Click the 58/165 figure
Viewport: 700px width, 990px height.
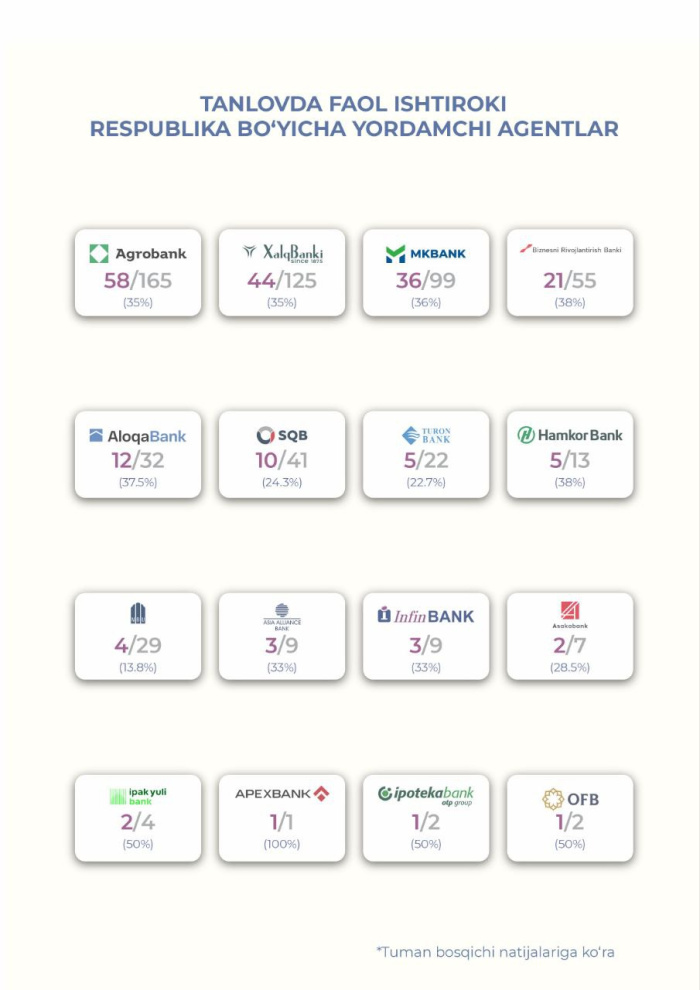coord(138,280)
